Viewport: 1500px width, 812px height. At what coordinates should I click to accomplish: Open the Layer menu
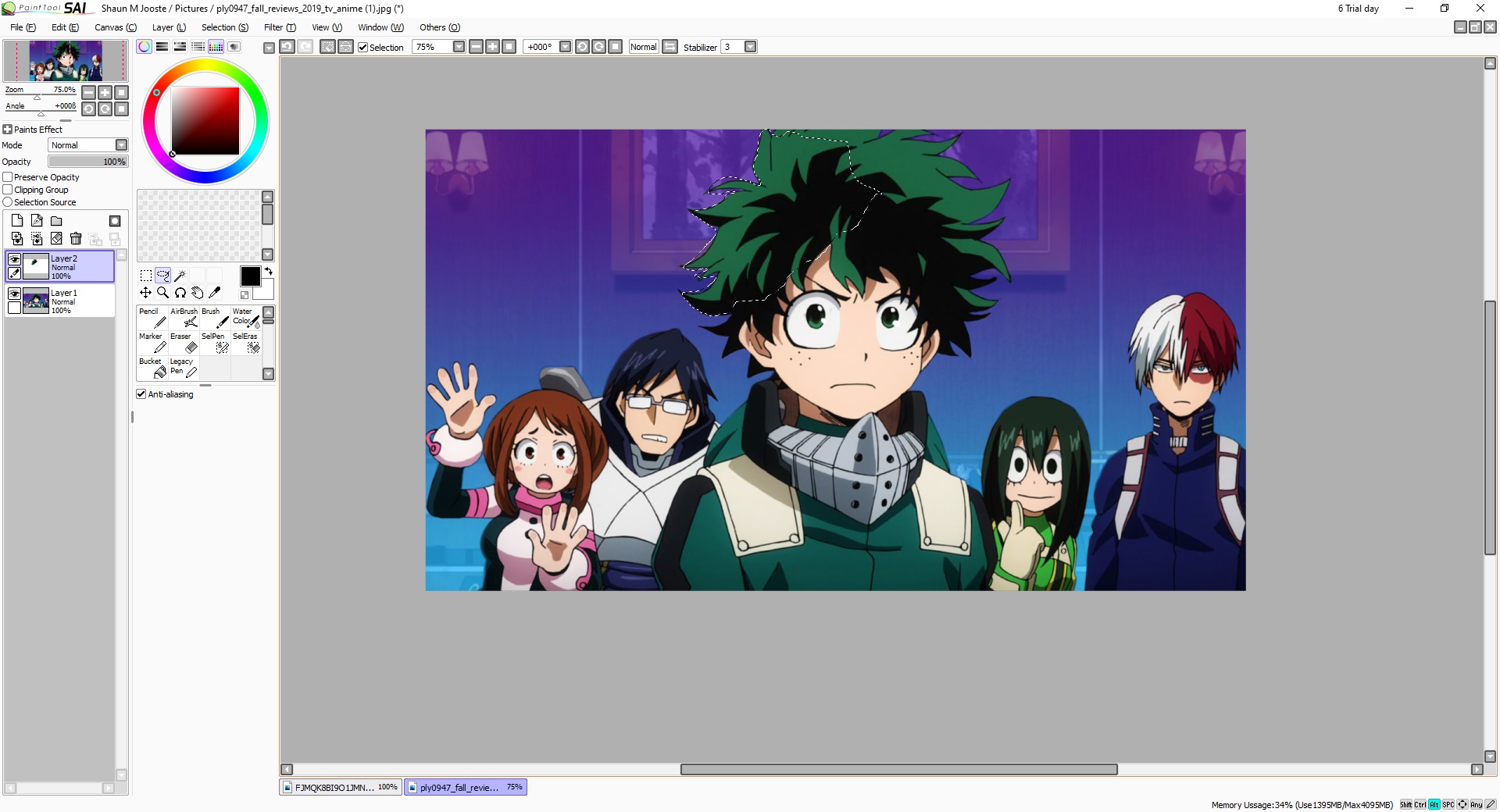coord(169,27)
